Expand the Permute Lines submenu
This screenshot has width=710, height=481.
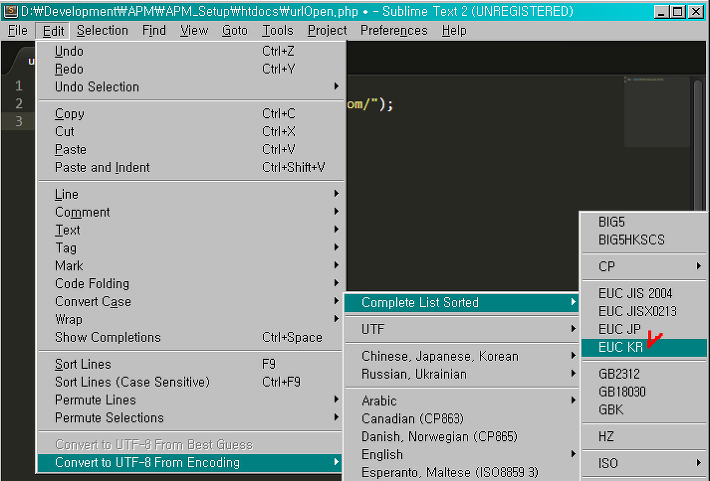[190, 399]
